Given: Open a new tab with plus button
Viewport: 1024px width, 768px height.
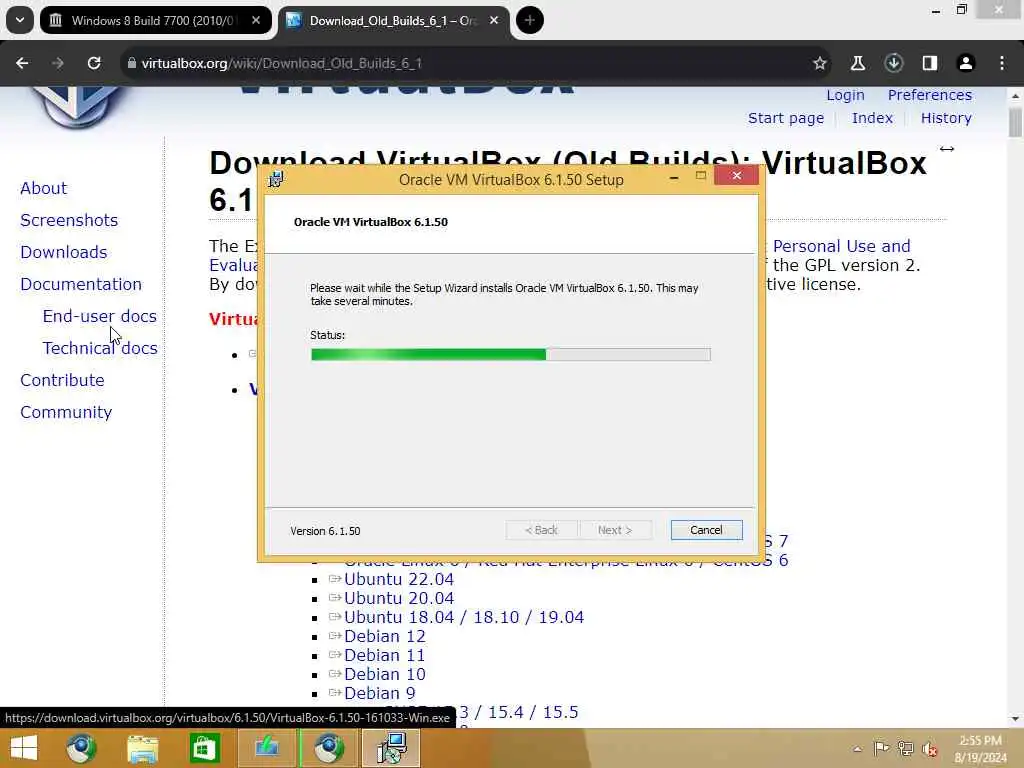Looking at the screenshot, I should click(530, 20).
